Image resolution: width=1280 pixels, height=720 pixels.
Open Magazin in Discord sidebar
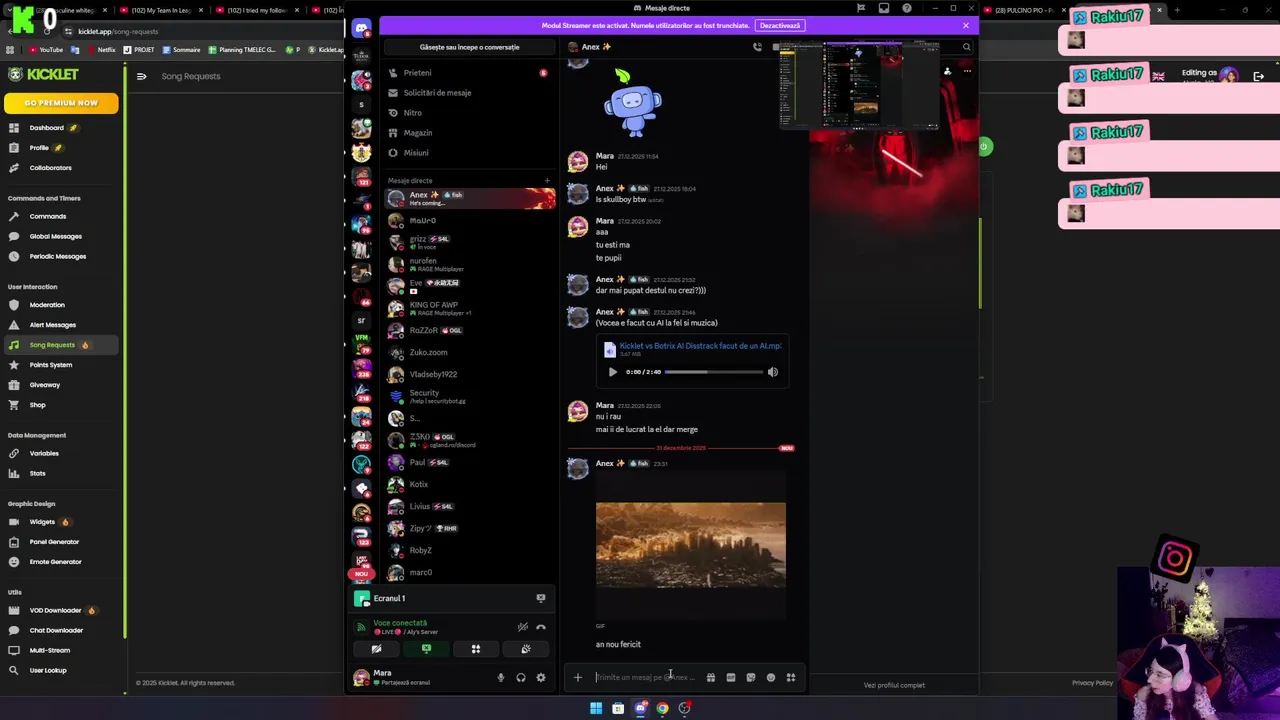tap(467, 133)
